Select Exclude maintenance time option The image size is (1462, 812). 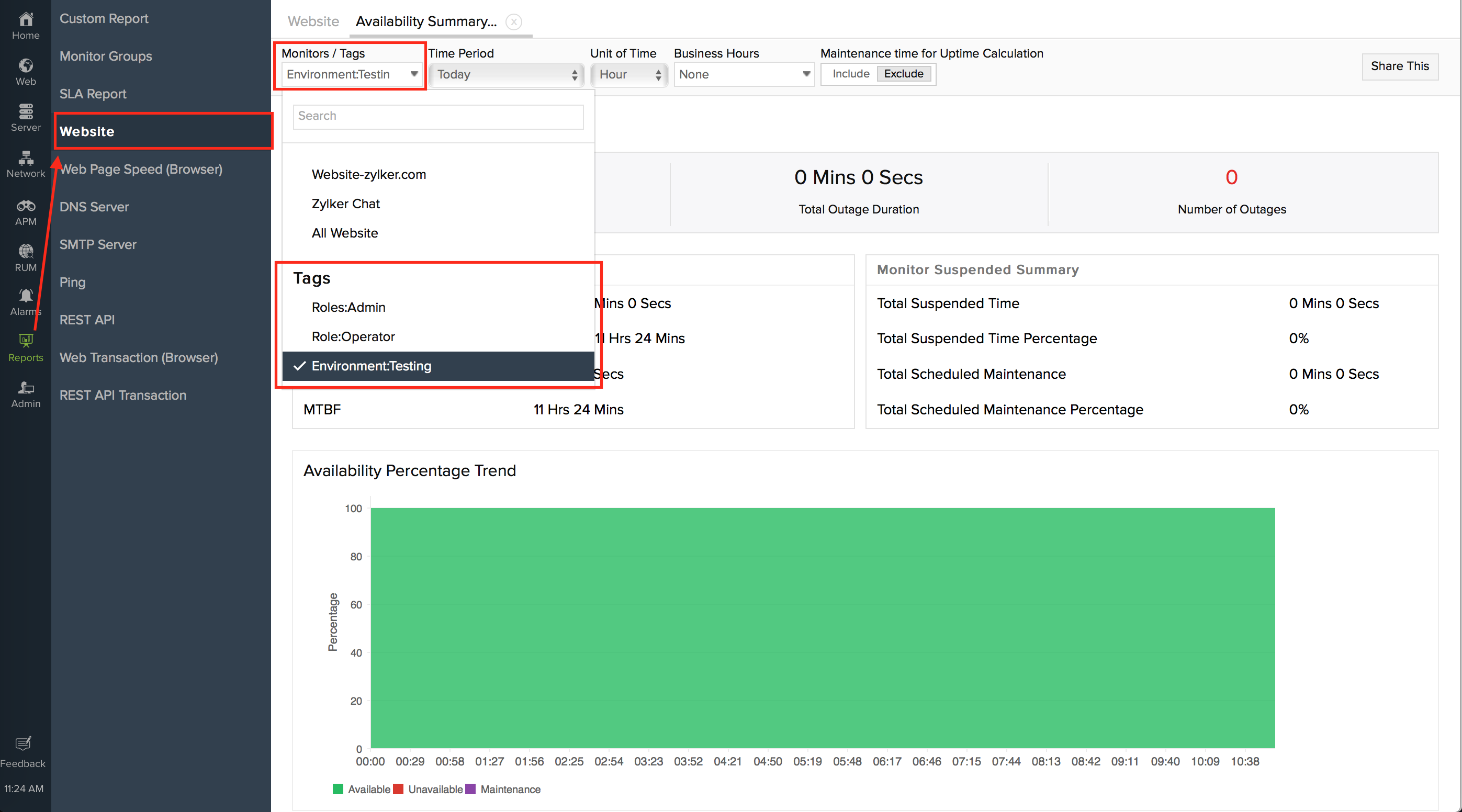[904, 74]
